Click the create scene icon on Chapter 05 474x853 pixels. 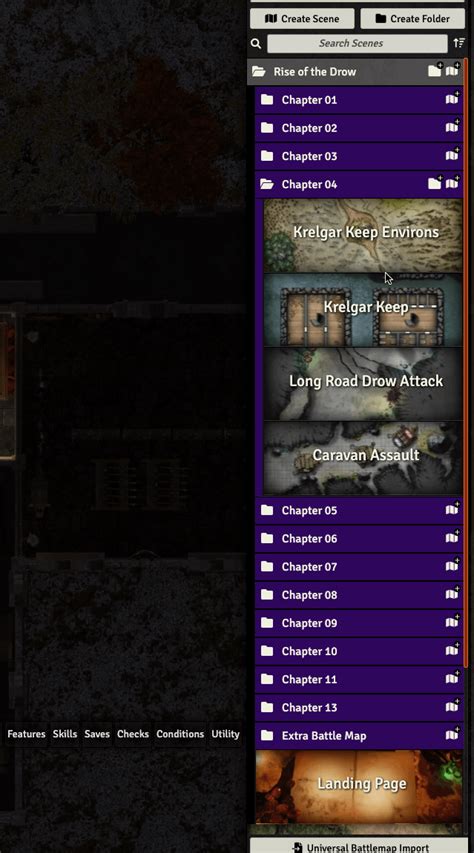[x=452, y=510]
